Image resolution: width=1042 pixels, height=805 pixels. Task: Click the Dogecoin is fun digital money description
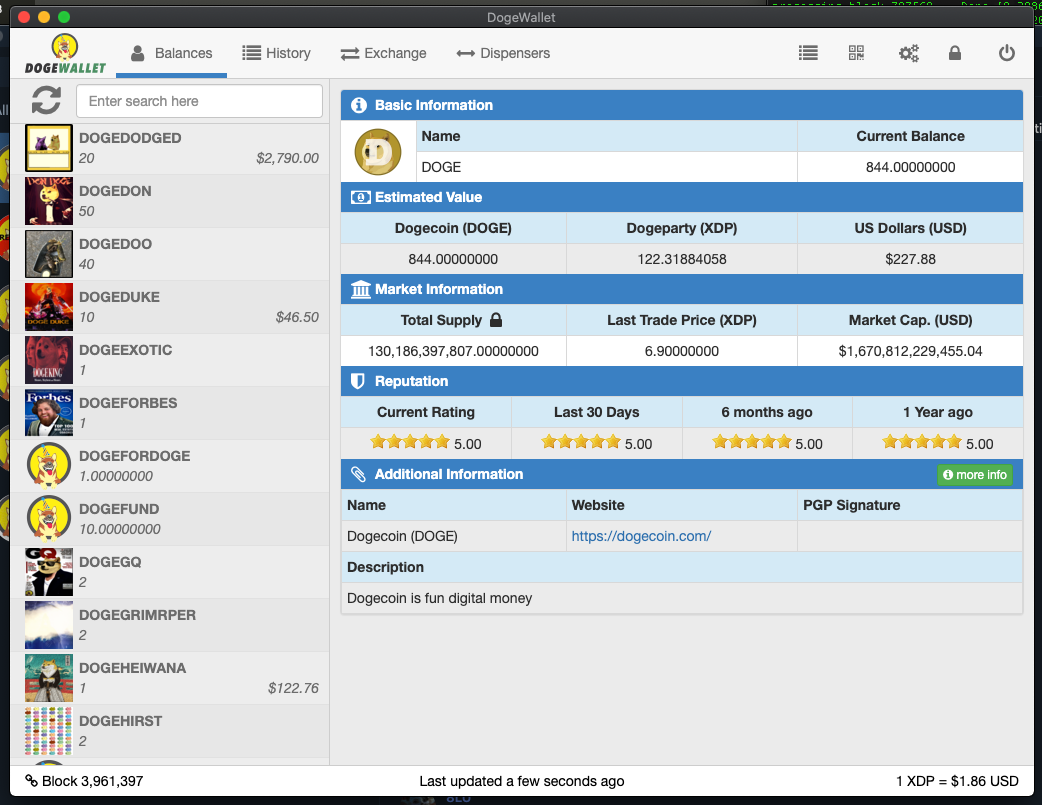click(439, 598)
